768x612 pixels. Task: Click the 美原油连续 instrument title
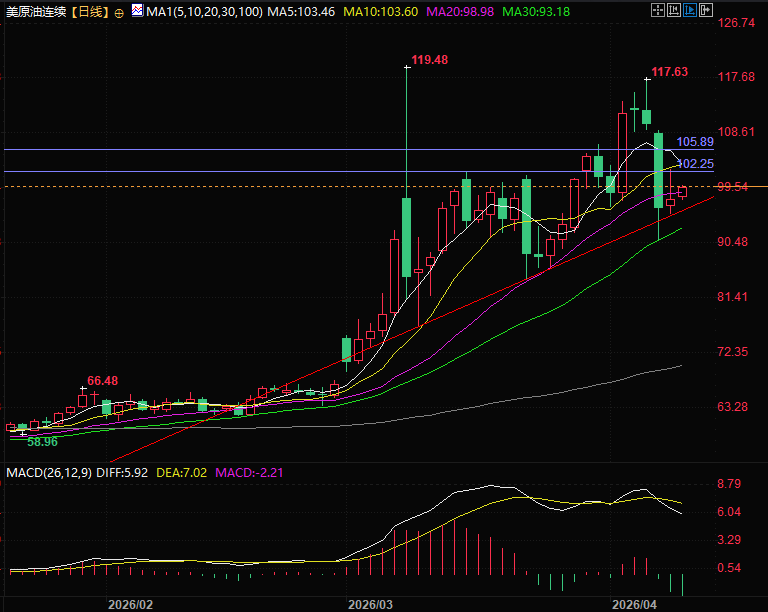(36, 13)
